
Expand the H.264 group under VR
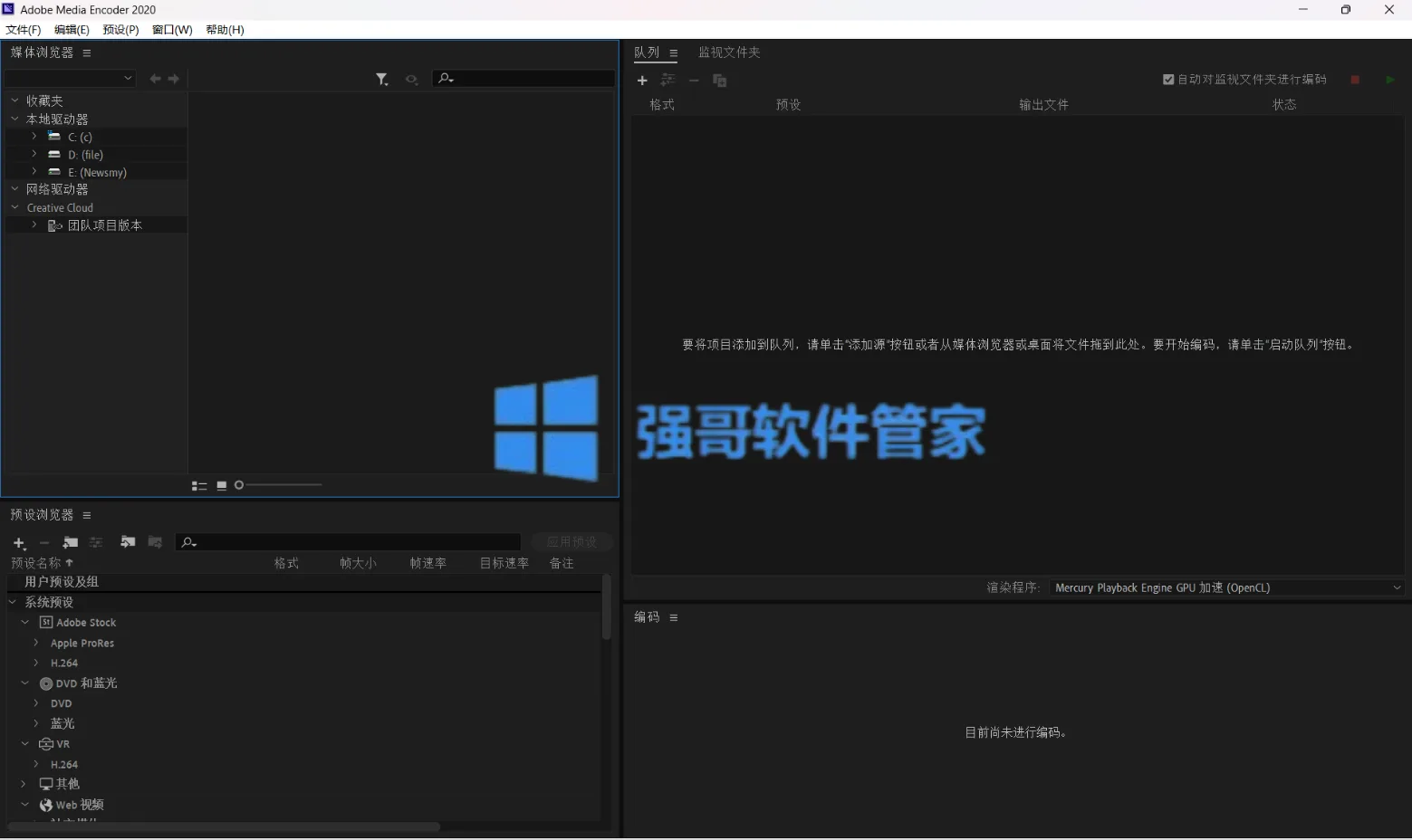pos(36,765)
